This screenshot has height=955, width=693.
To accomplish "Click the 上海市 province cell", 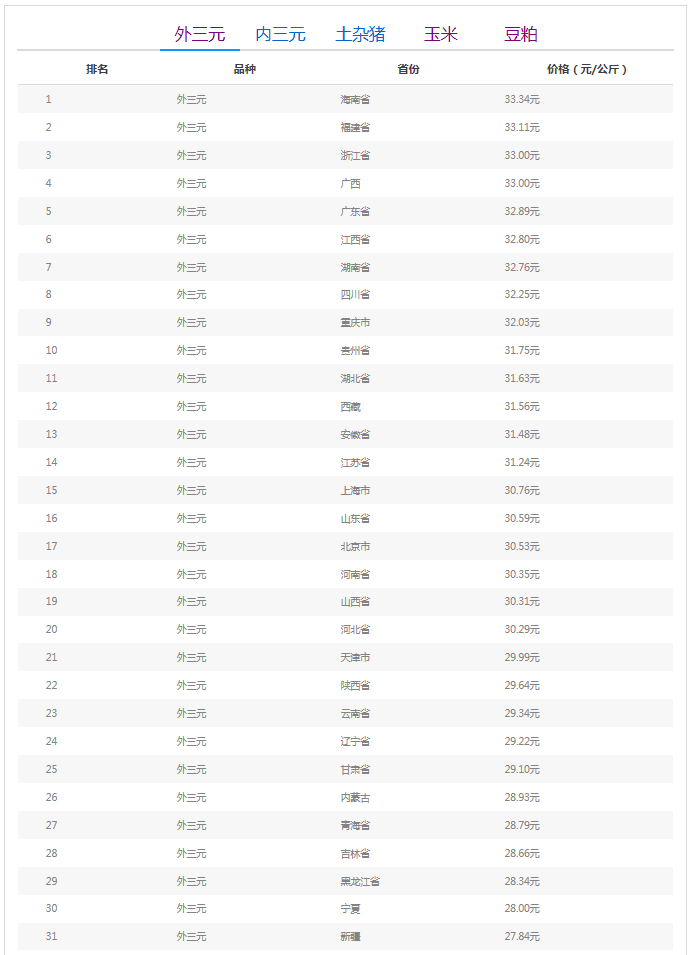I will pyautogui.click(x=355, y=491).
